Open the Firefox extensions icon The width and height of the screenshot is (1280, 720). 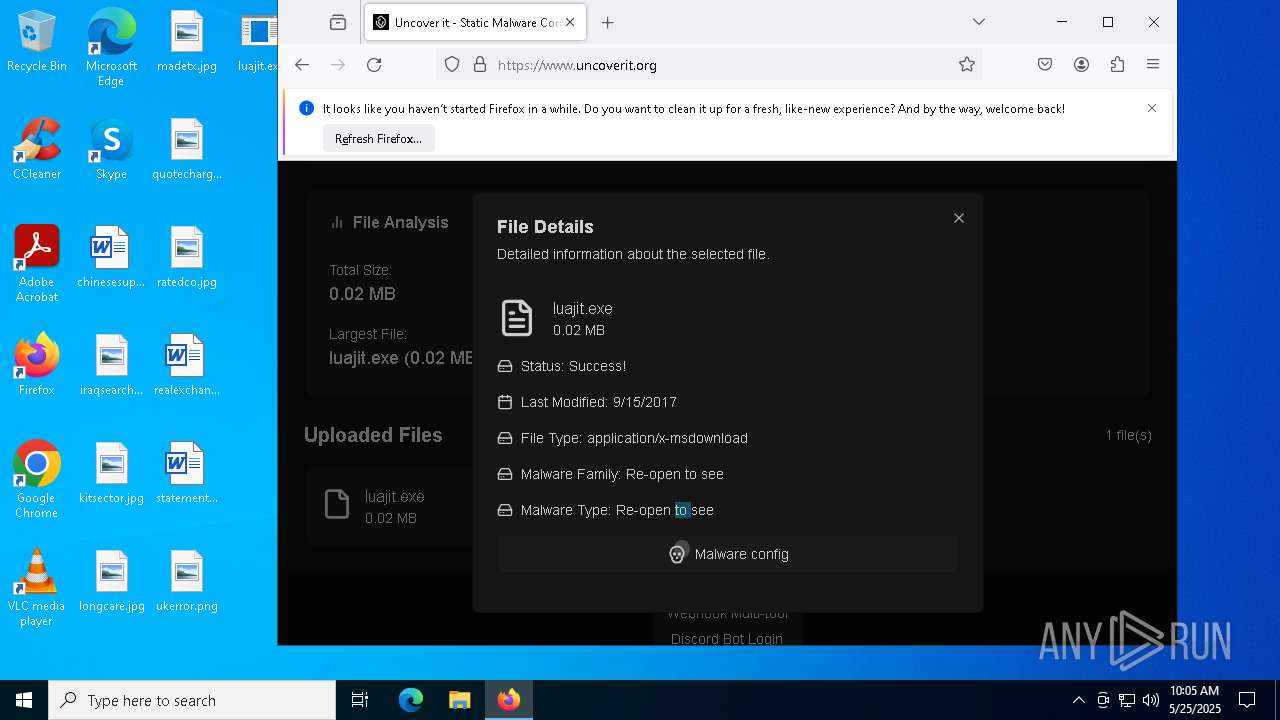click(1117, 65)
